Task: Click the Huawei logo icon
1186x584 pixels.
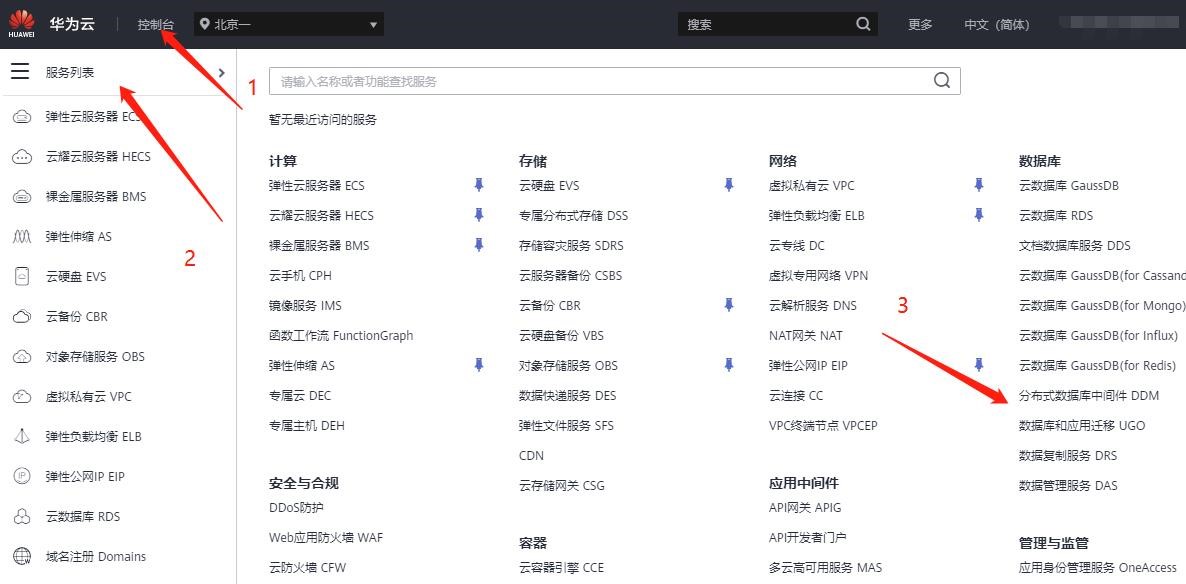Action: coord(21,24)
